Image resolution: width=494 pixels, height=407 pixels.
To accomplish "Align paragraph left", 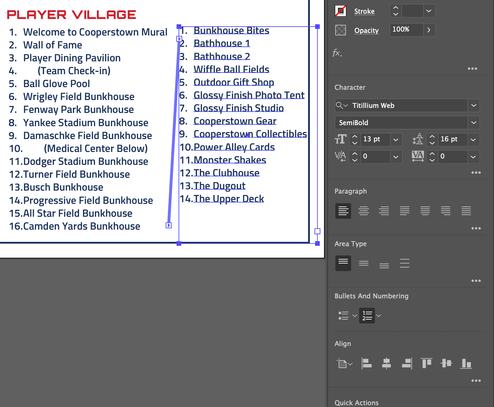I will (343, 211).
